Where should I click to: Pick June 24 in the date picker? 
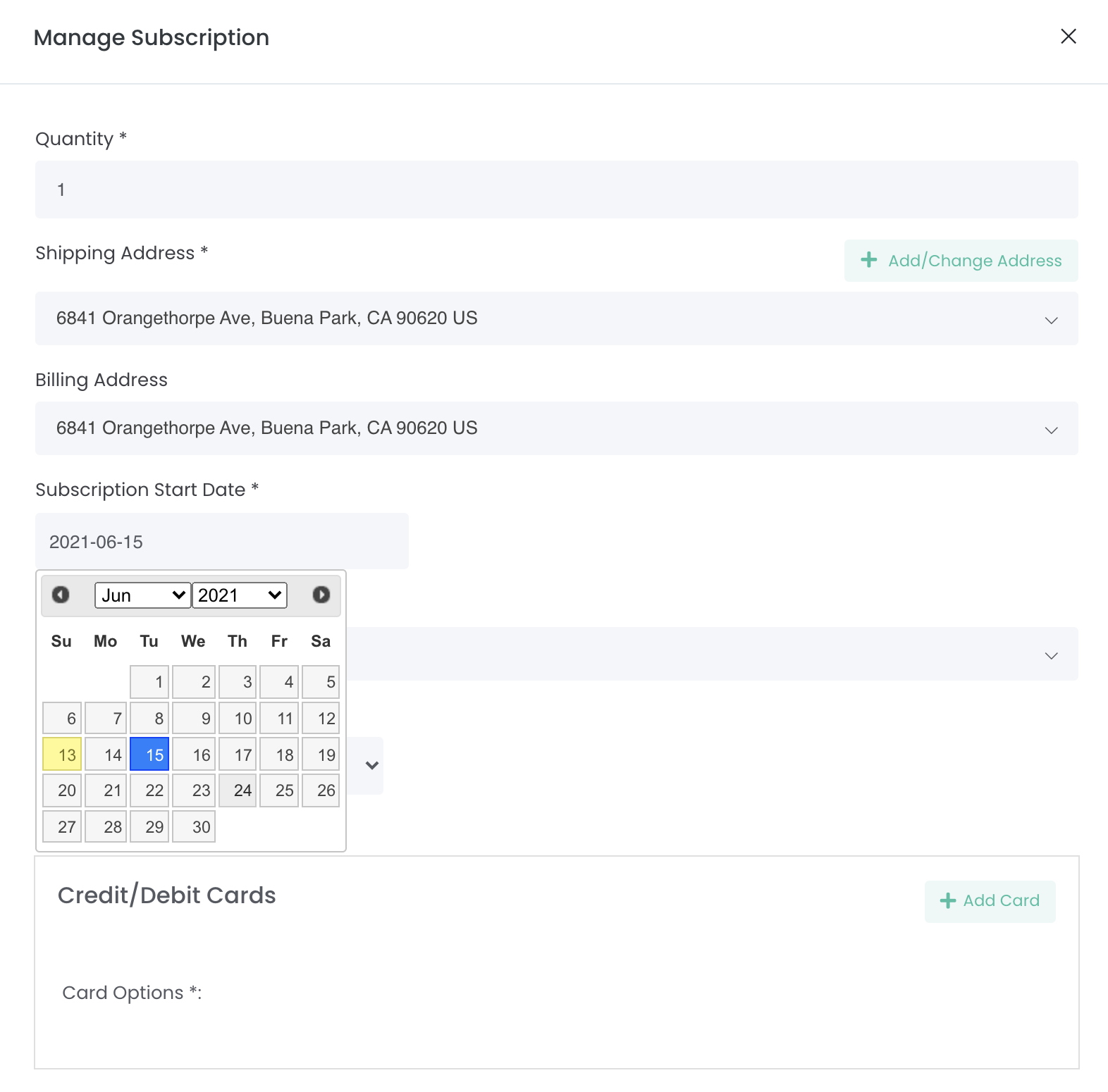[x=238, y=790]
